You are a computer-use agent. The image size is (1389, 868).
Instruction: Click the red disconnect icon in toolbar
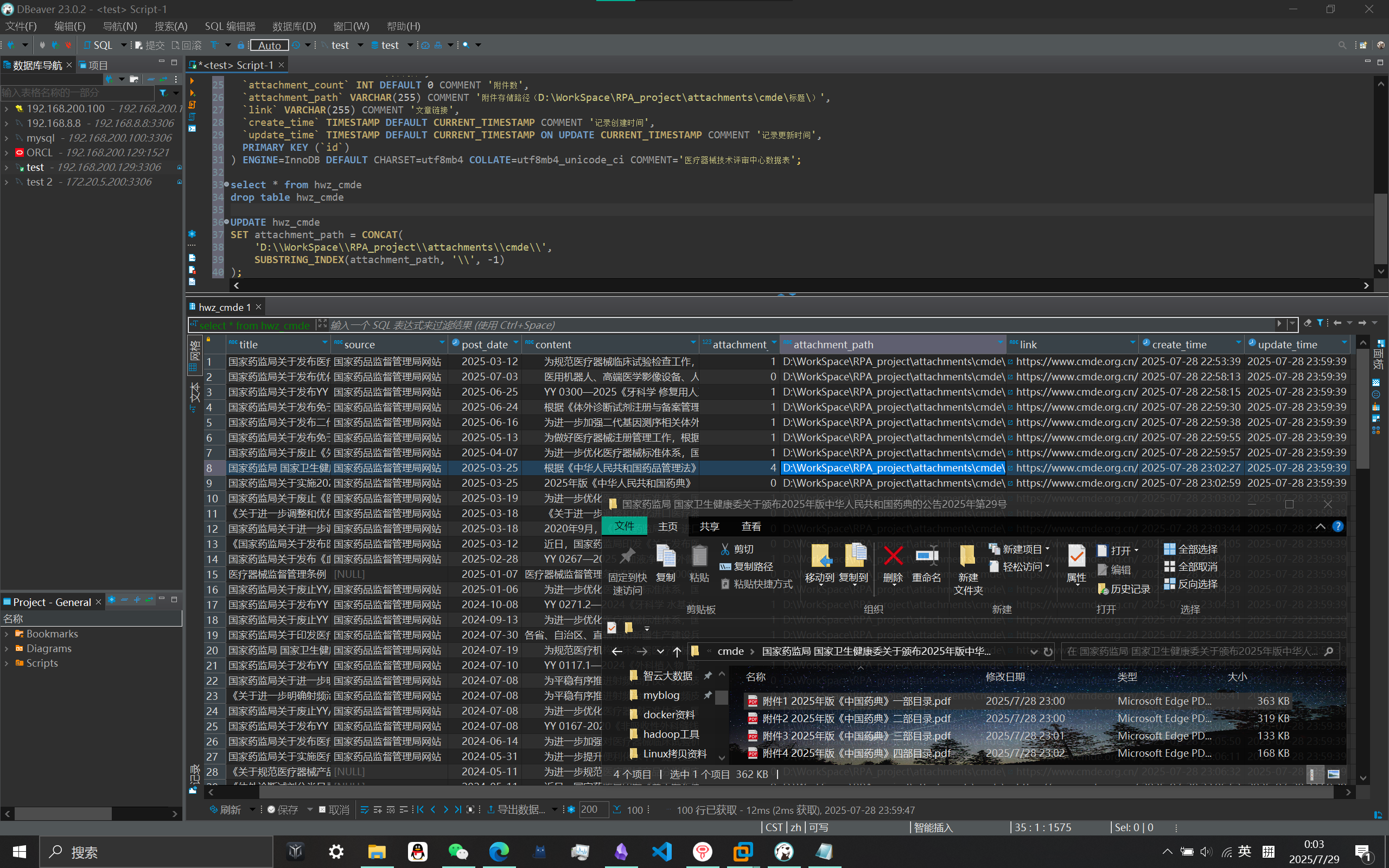[x=69, y=45]
